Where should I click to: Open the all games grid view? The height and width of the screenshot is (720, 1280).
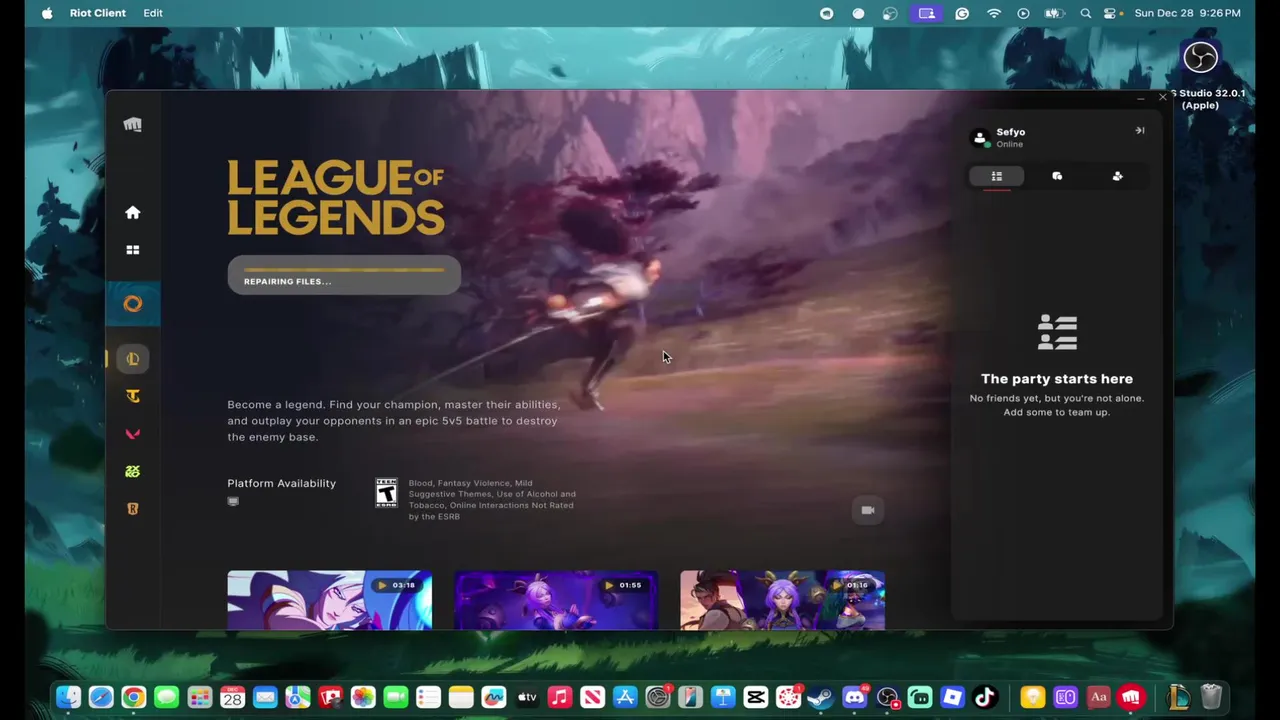[132, 250]
